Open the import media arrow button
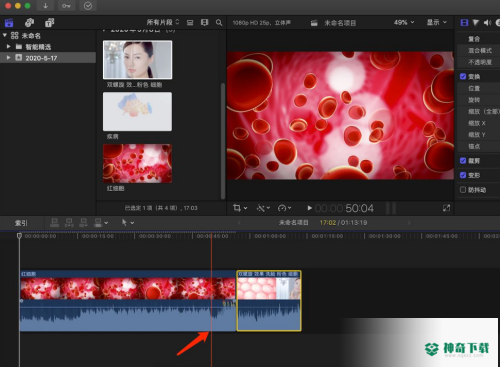The image size is (500, 367). click(x=45, y=6)
